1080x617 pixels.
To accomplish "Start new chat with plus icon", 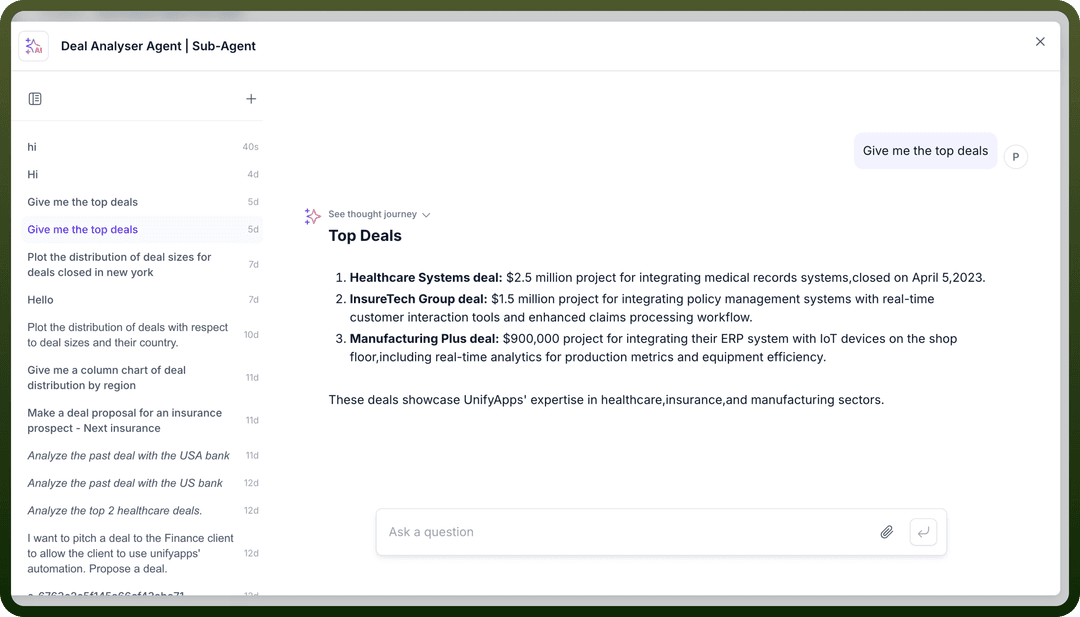I will click(251, 99).
